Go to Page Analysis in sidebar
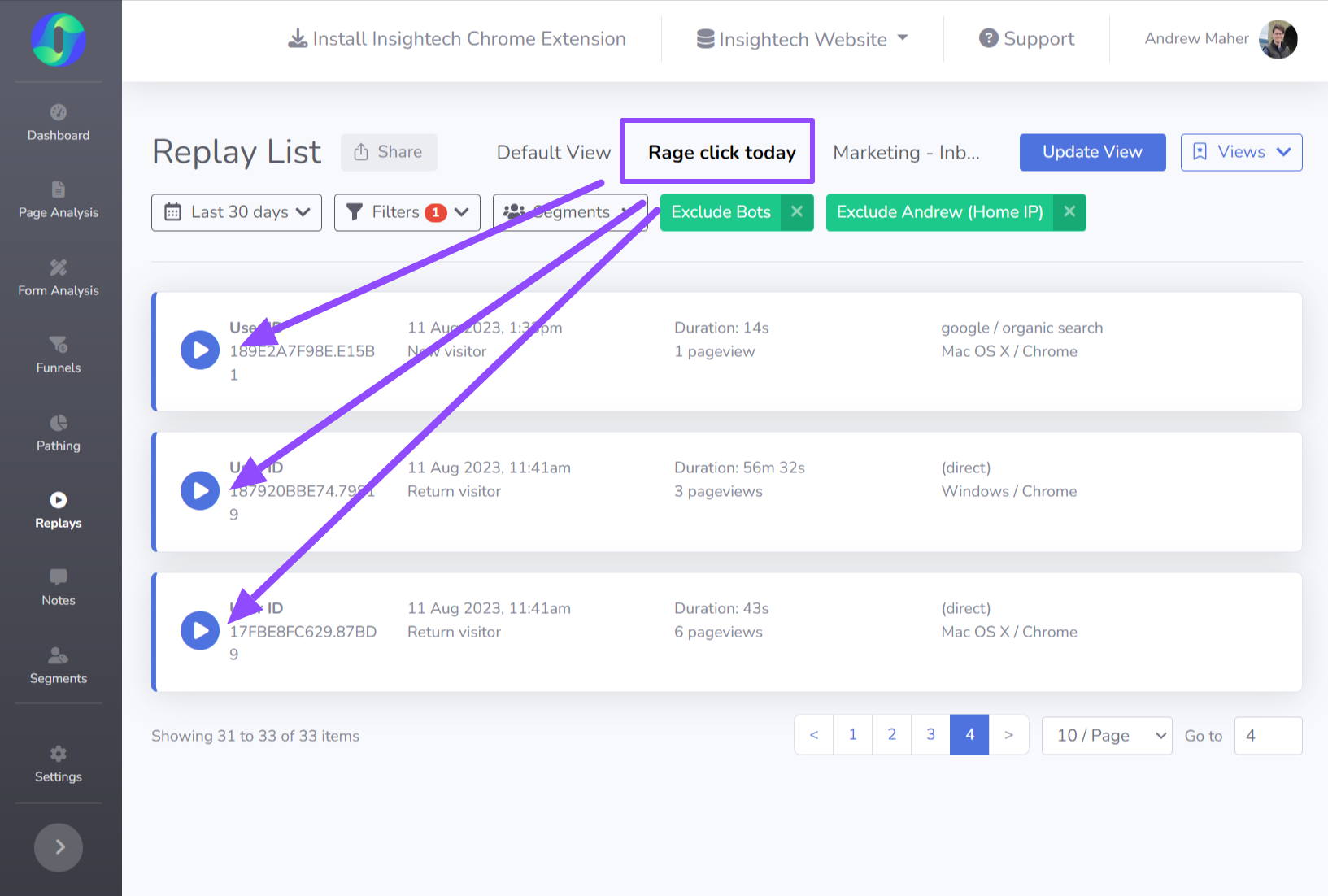Screen dimensions: 1328x896 (59, 200)
